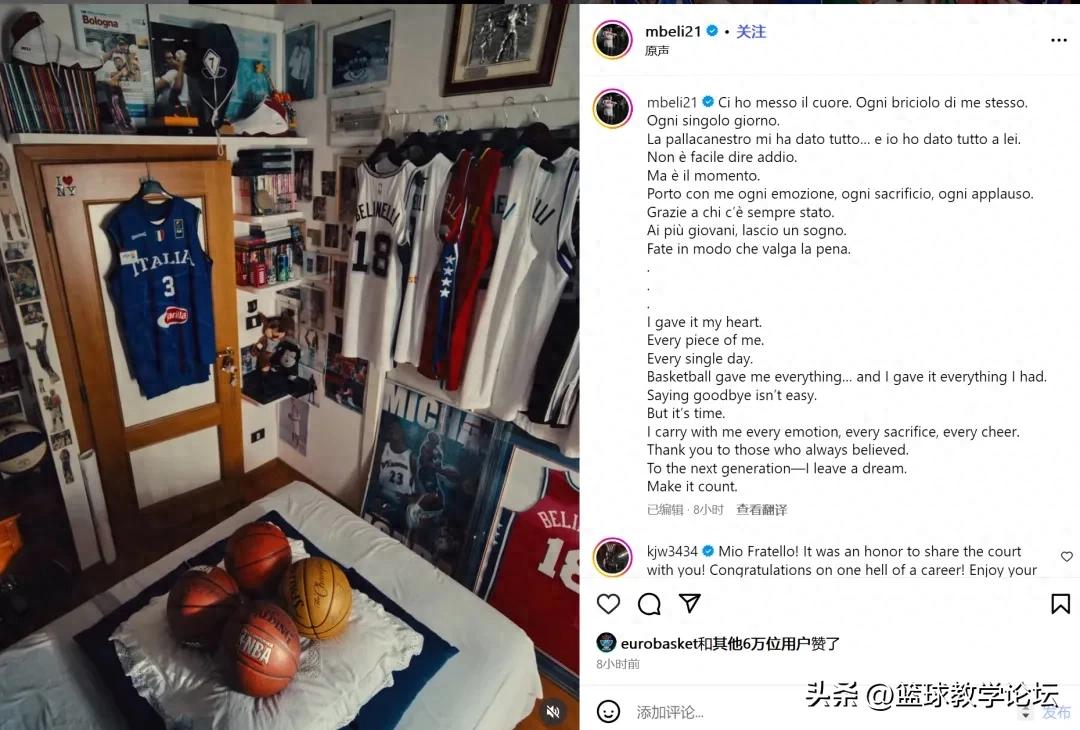Open the kjw3434 commenter username
Image resolution: width=1080 pixels, height=730 pixels.
tap(672, 551)
